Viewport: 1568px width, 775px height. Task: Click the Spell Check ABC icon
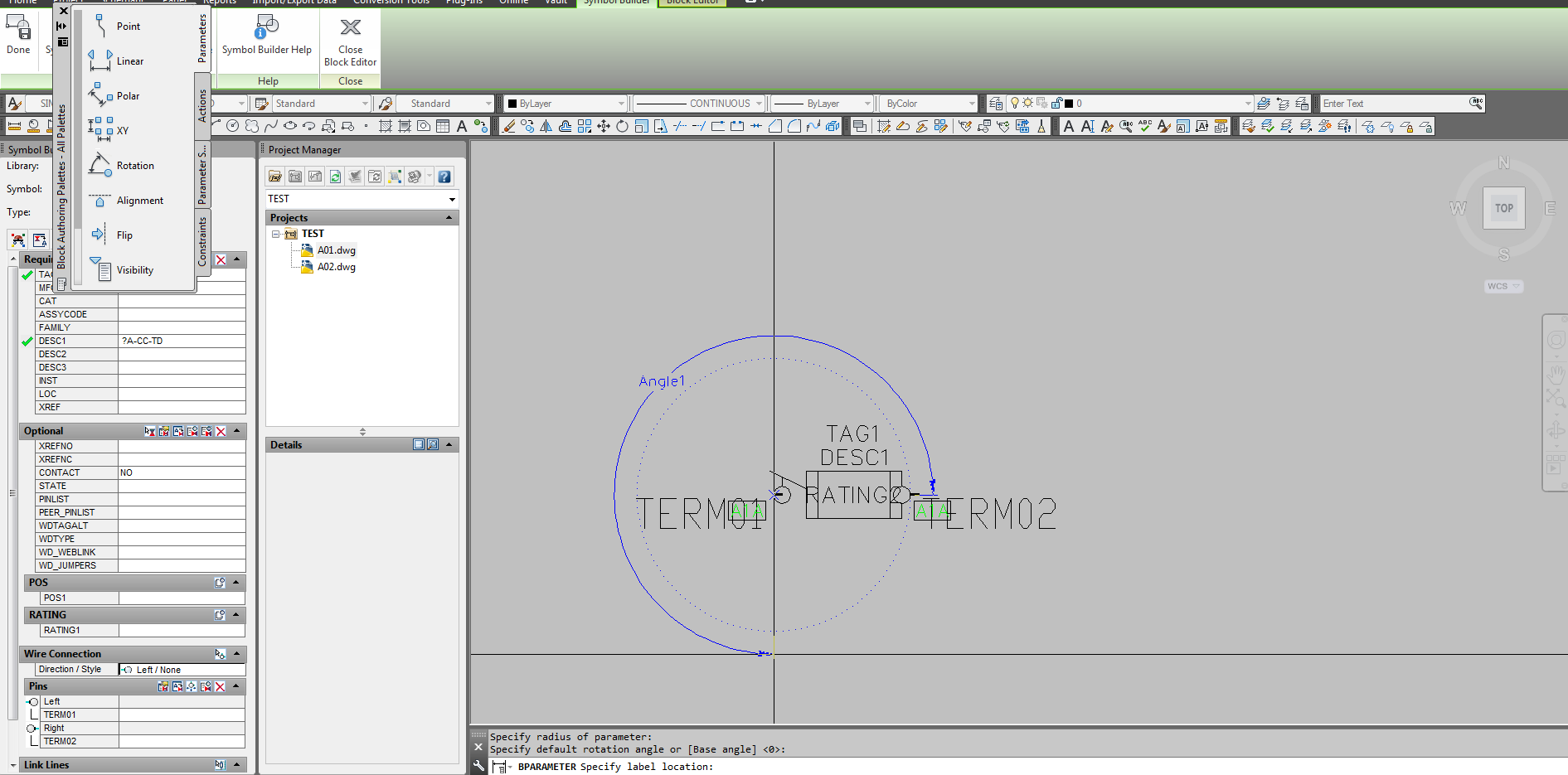[x=1145, y=126]
